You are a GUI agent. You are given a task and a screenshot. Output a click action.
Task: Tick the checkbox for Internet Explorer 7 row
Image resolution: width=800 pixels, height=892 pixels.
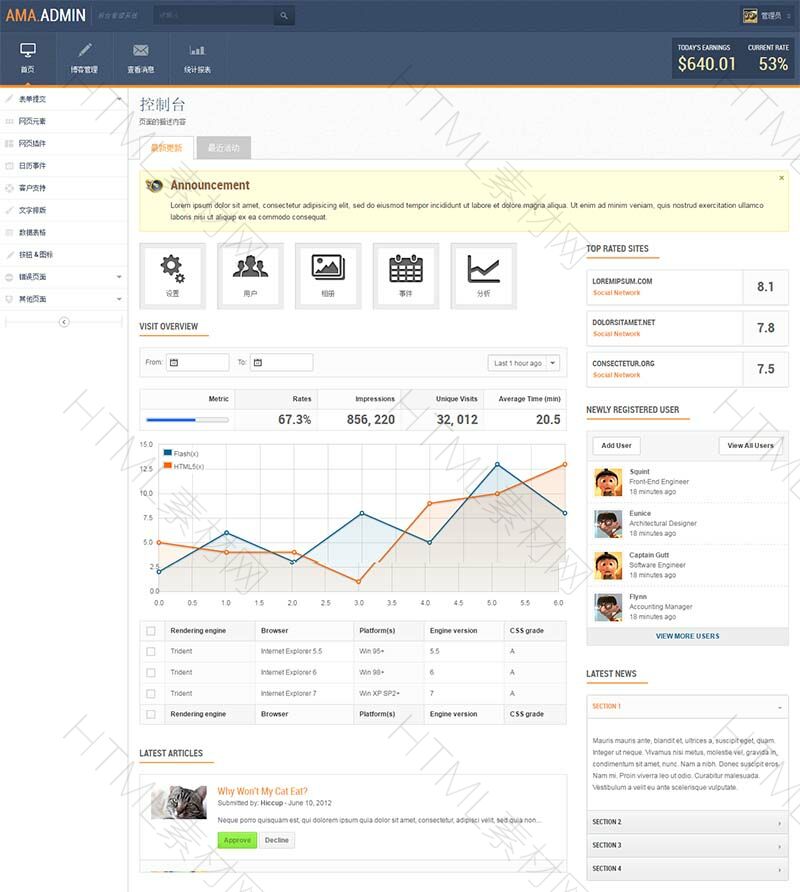[151, 693]
